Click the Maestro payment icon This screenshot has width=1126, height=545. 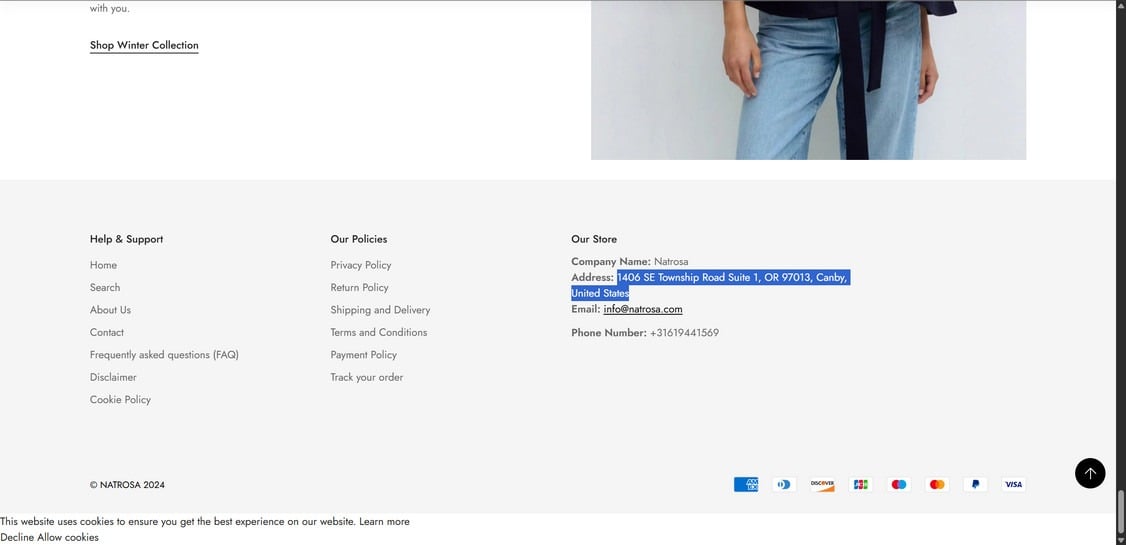click(898, 485)
